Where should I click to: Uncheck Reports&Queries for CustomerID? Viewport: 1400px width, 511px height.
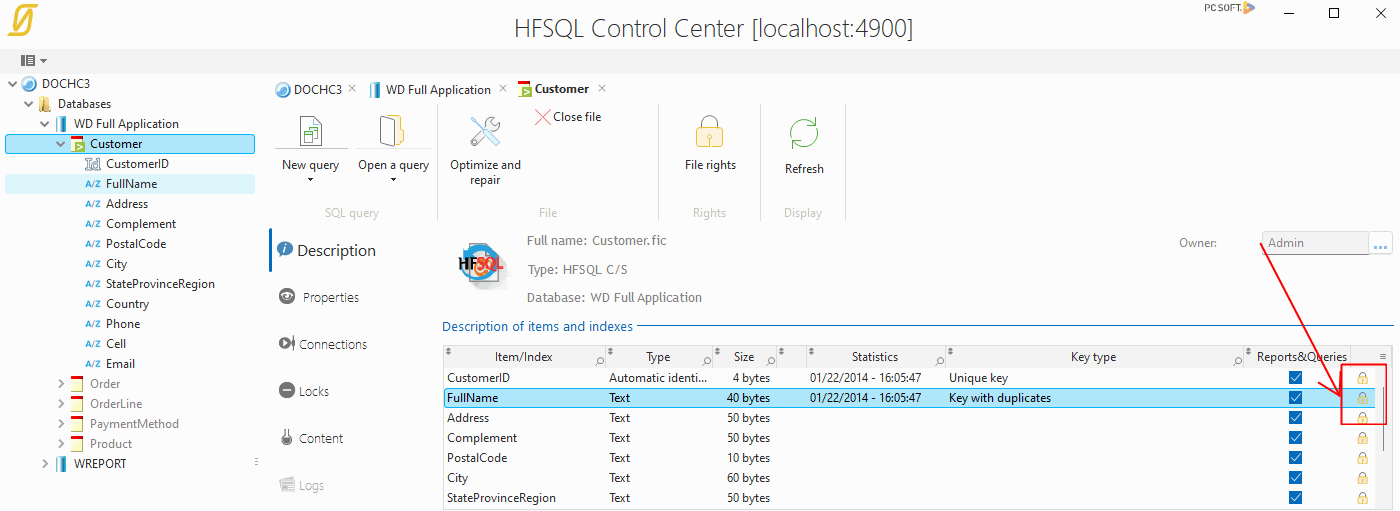1296,378
